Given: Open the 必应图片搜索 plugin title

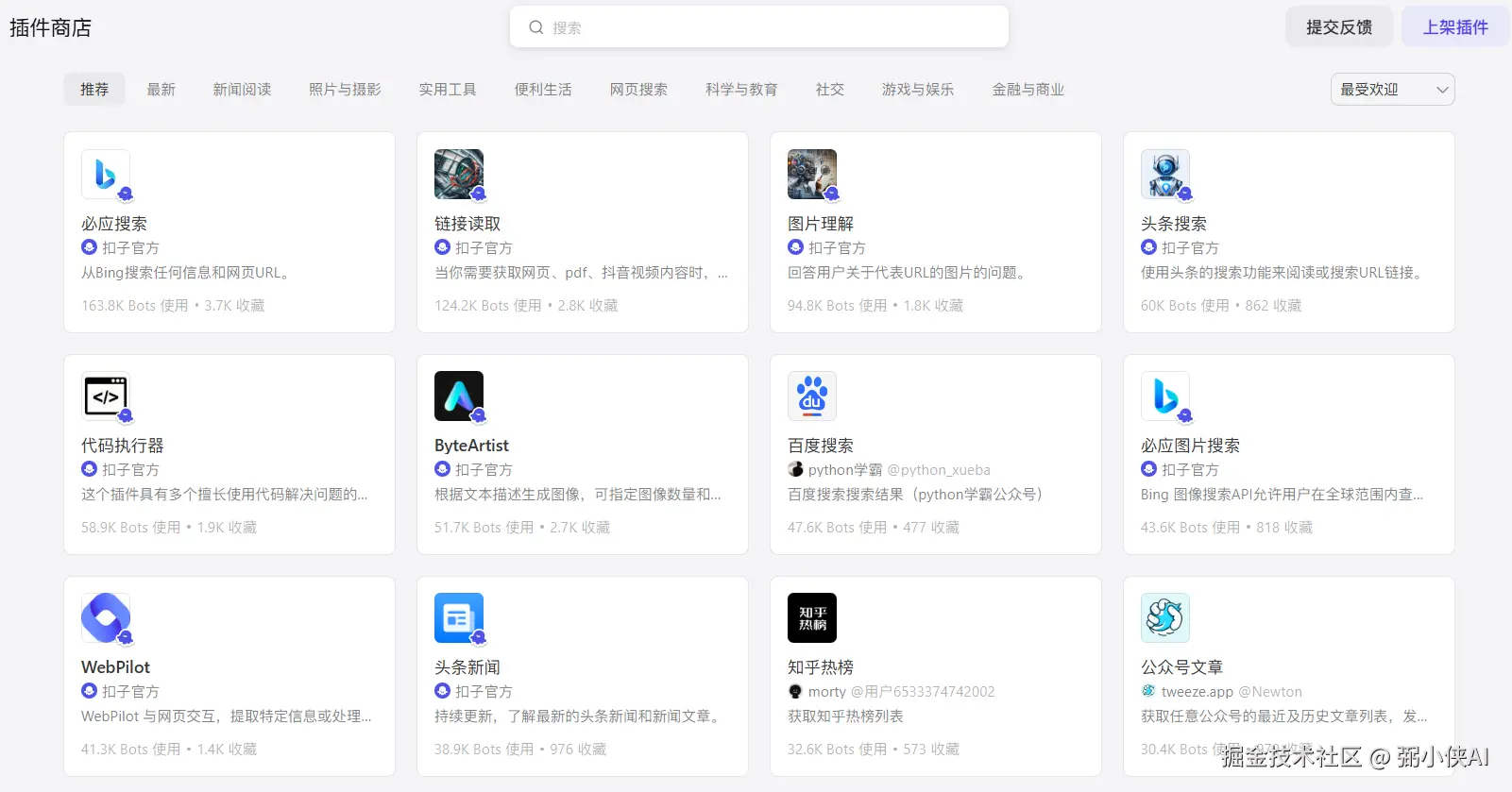Looking at the screenshot, I should (1190, 446).
